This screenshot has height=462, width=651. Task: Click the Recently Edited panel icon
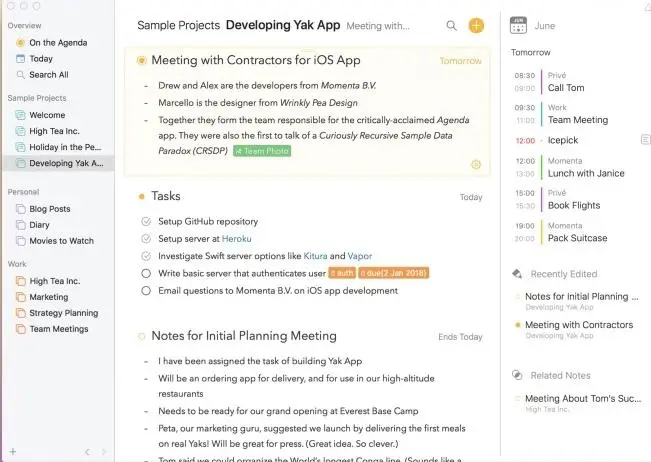pyautogui.click(x=517, y=273)
